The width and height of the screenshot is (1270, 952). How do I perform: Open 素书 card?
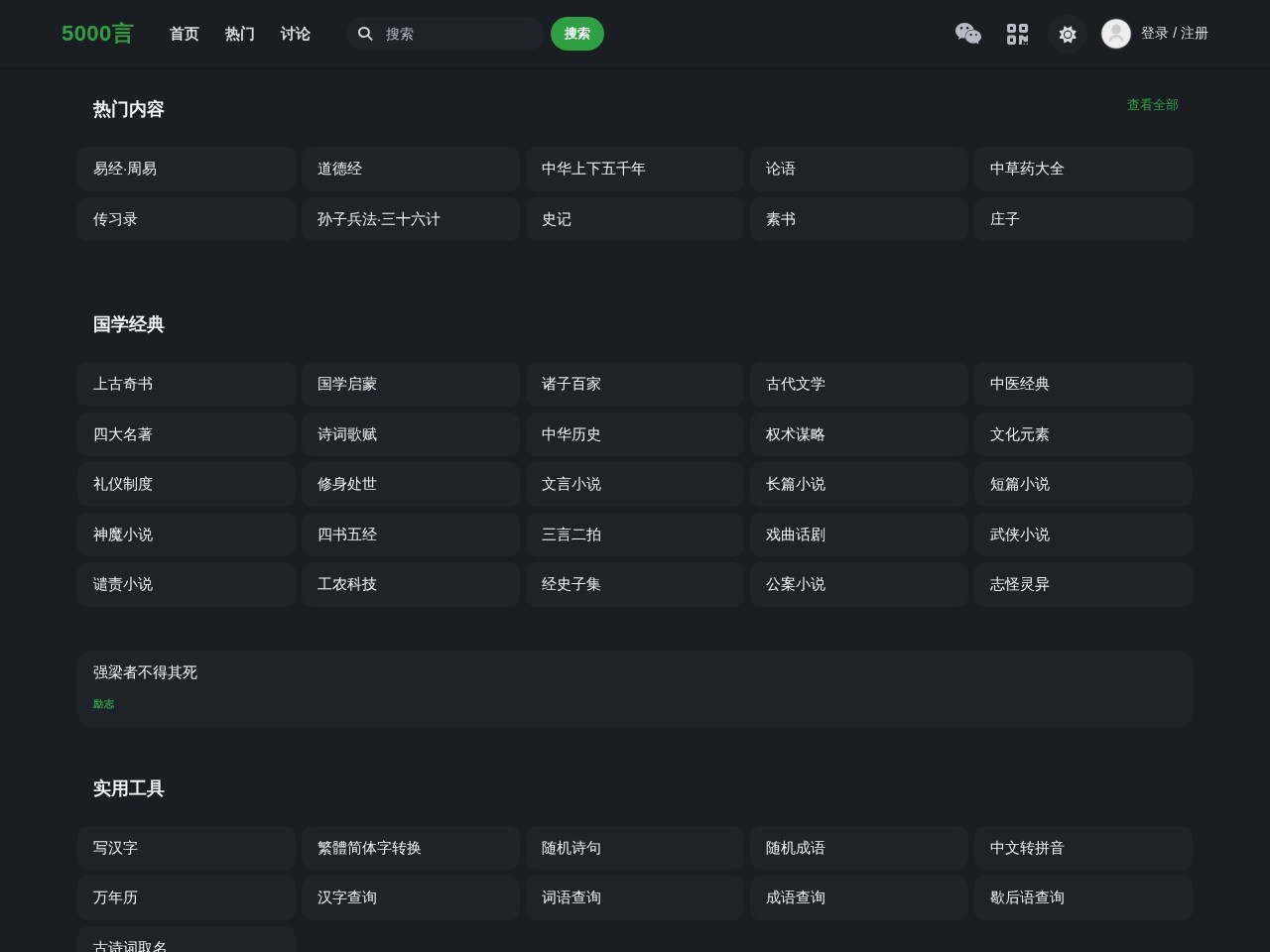click(859, 219)
